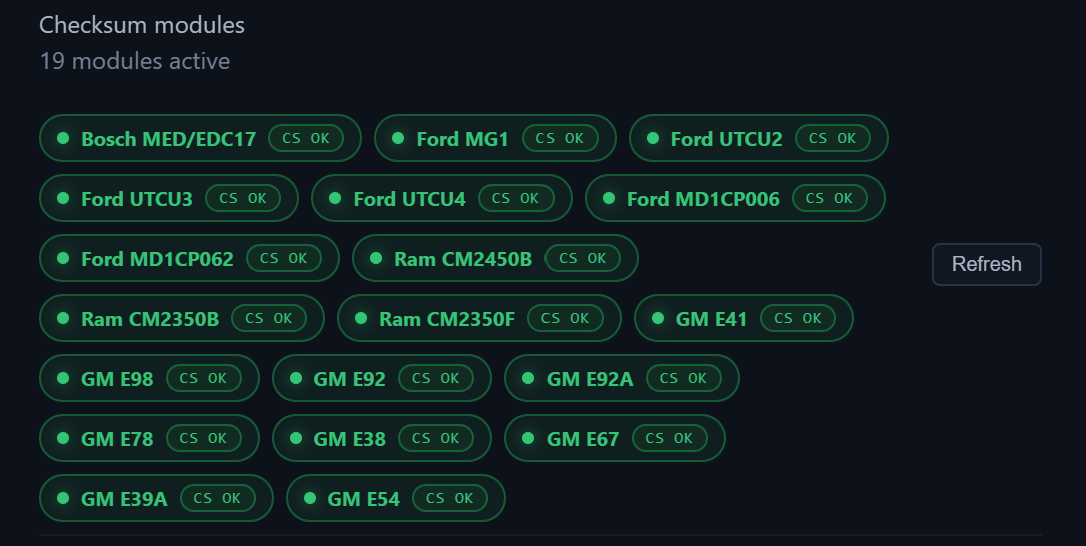1086x546 pixels.
Task: Click CS OK badge on GM E67
Action: (x=669, y=438)
